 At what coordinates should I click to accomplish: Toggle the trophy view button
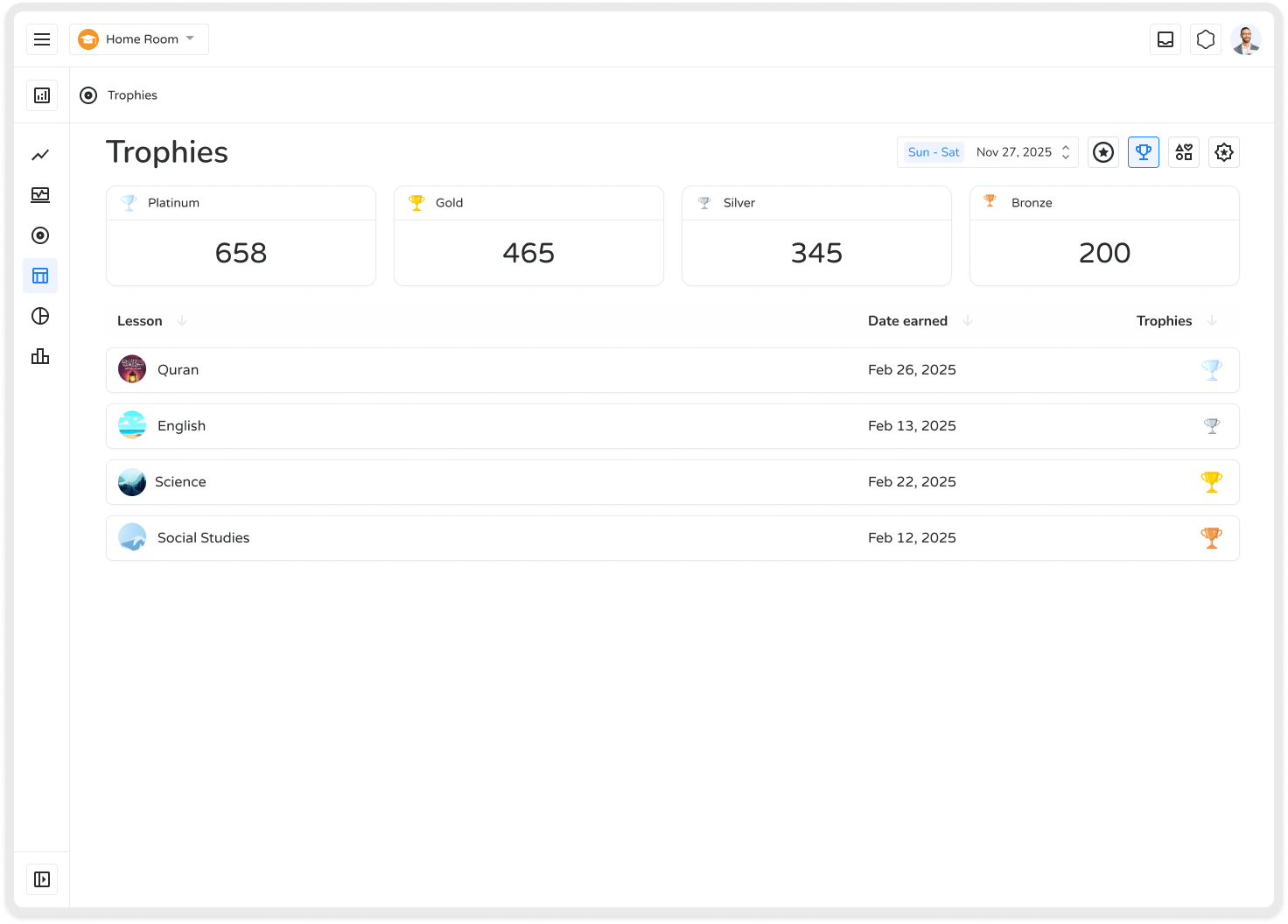pyautogui.click(x=1144, y=152)
